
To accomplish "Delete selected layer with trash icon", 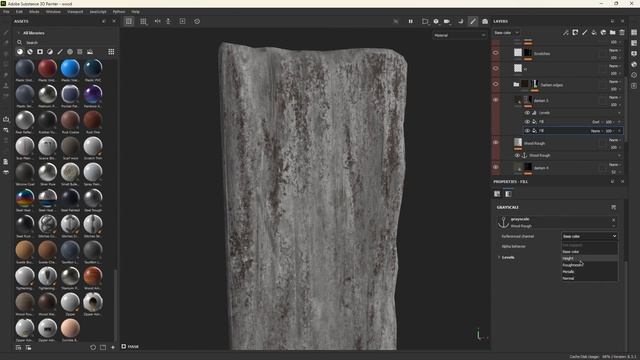I will [622, 33].
